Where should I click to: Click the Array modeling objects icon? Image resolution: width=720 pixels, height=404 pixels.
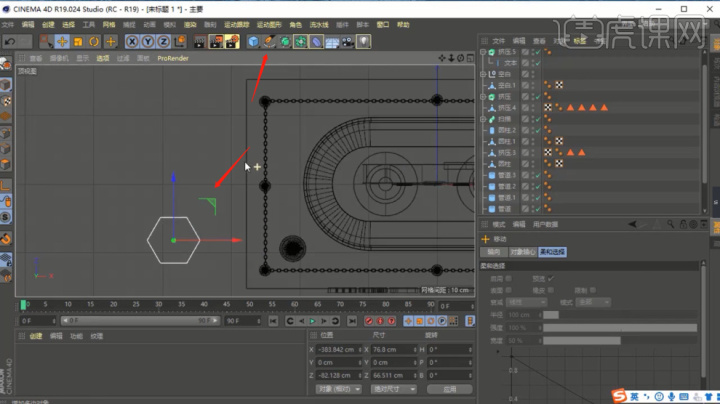click(x=300, y=42)
